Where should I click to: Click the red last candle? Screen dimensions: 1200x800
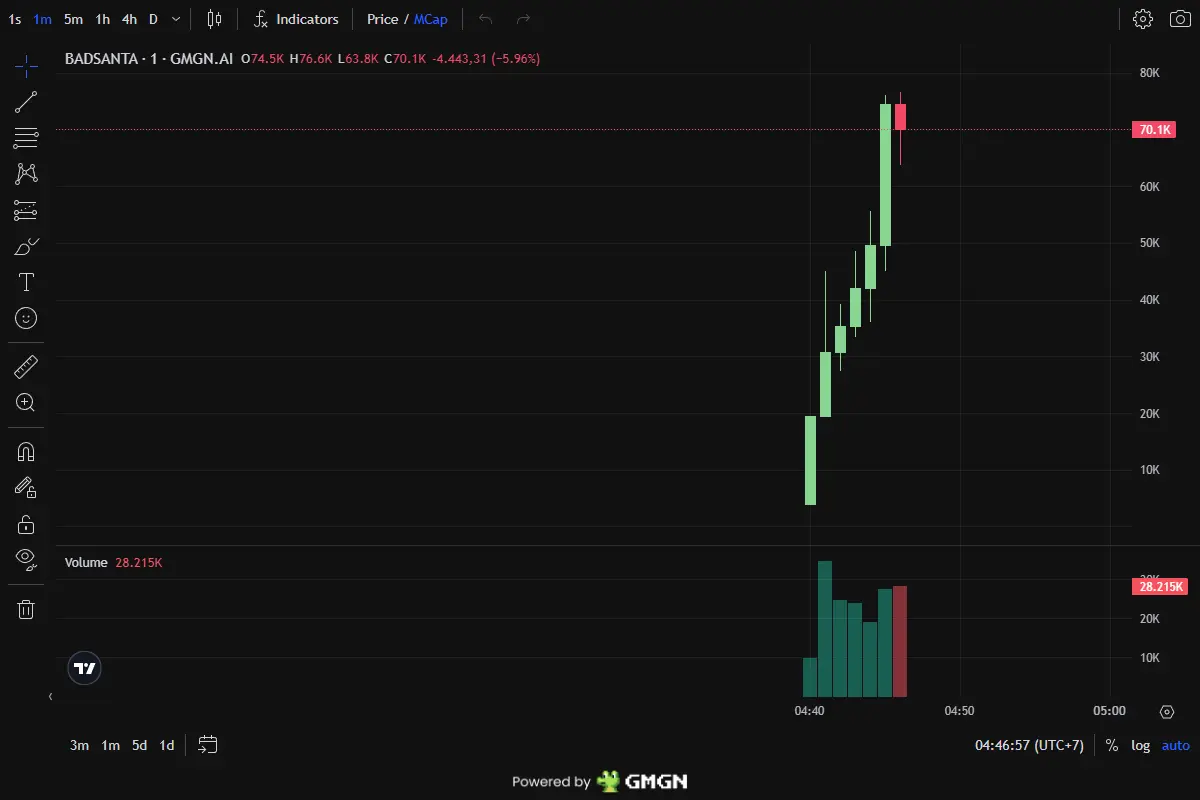click(901, 117)
